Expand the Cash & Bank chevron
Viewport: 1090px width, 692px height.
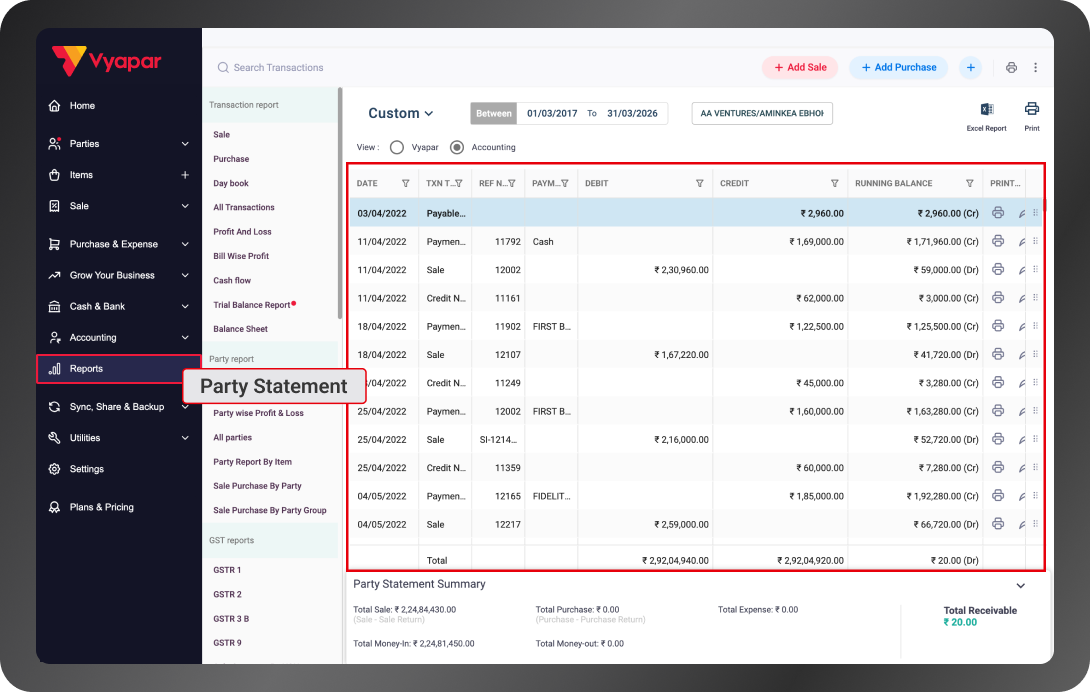185,307
